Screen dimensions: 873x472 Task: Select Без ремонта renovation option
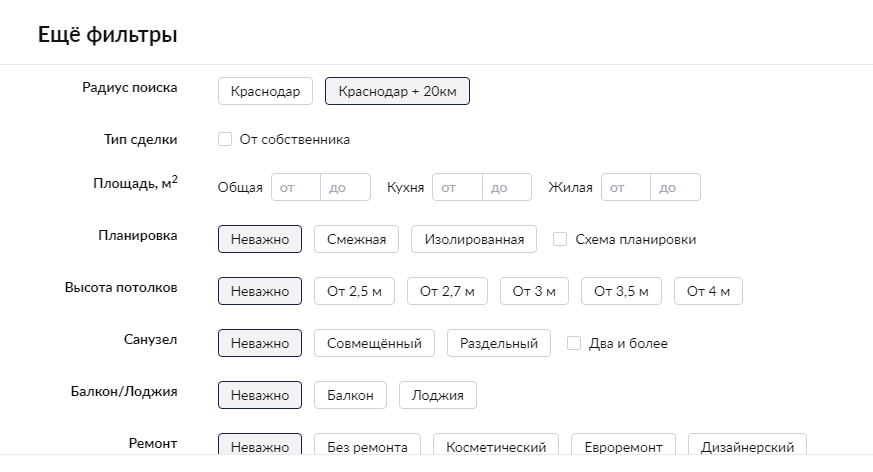pos(367,446)
